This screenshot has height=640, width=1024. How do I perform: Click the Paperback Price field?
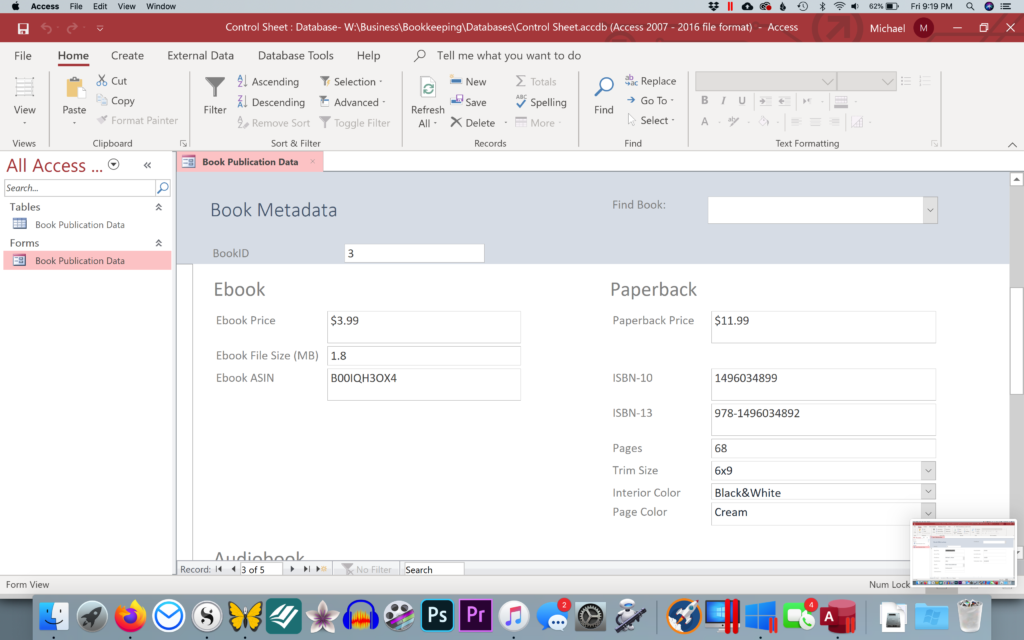coord(824,327)
